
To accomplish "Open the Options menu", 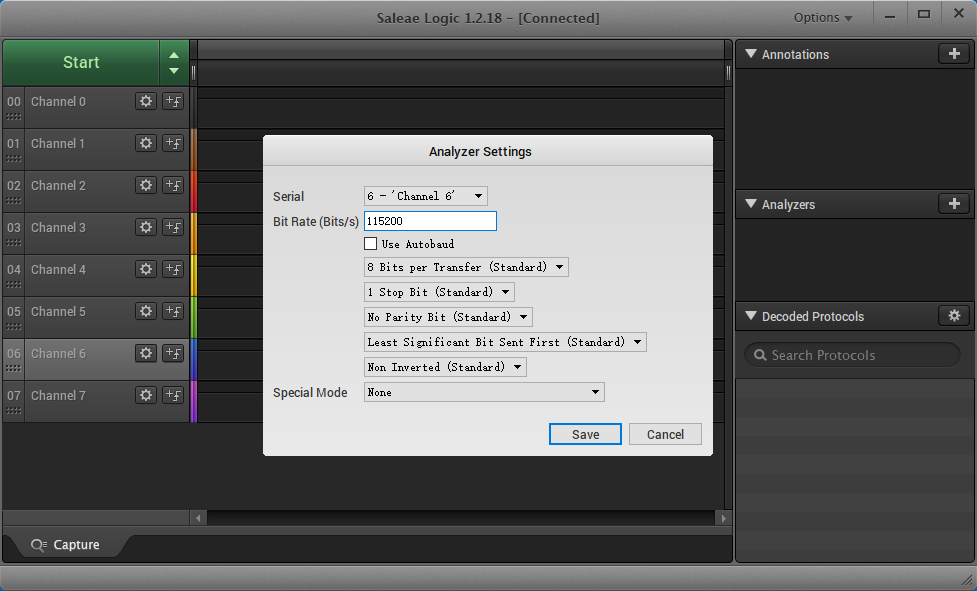I will (822, 17).
